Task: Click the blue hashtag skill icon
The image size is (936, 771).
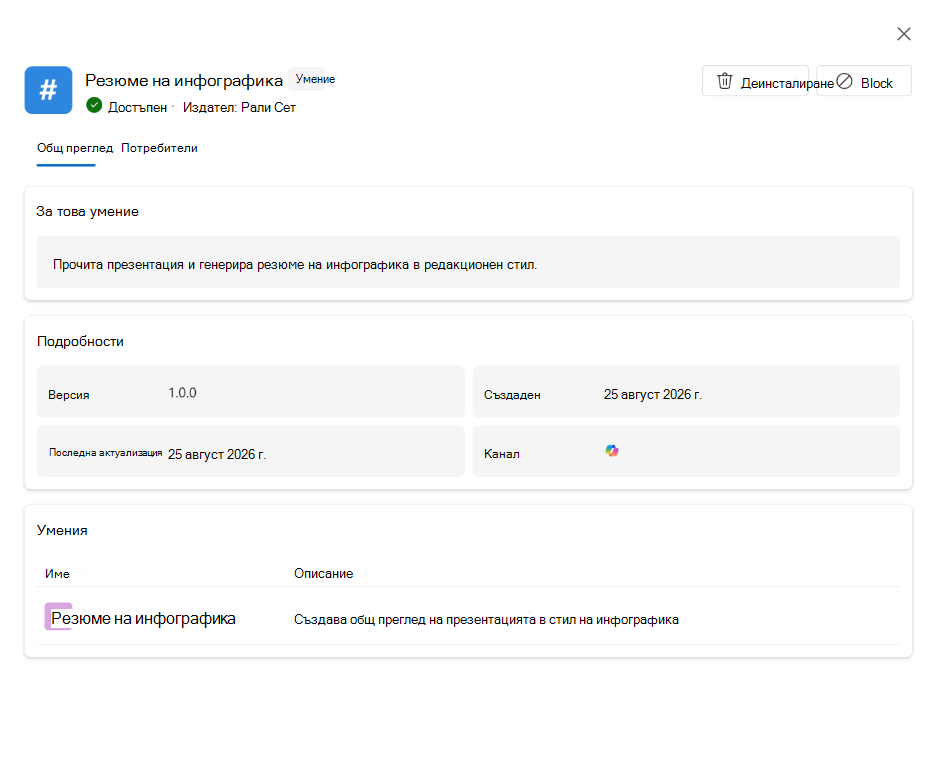Action: [48, 90]
